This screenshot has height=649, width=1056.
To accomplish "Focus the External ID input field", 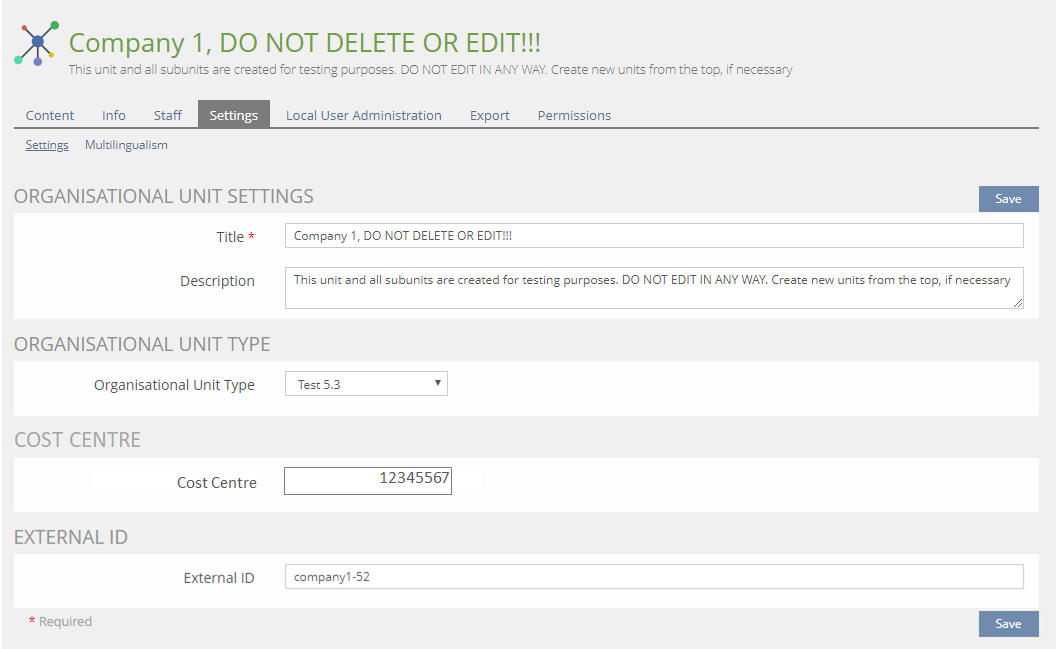I will tap(654, 577).
